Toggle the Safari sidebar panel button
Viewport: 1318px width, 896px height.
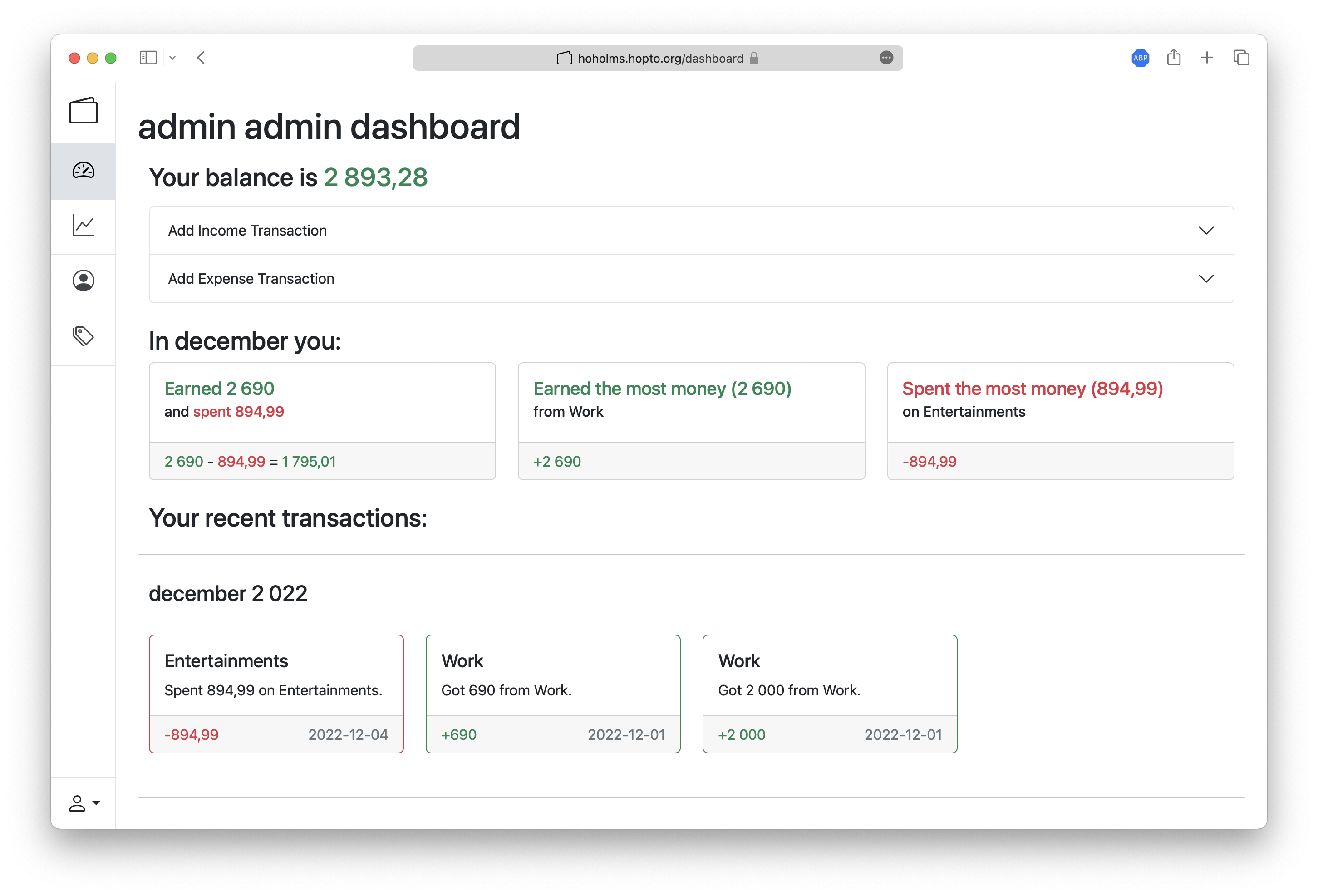pos(148,58)
